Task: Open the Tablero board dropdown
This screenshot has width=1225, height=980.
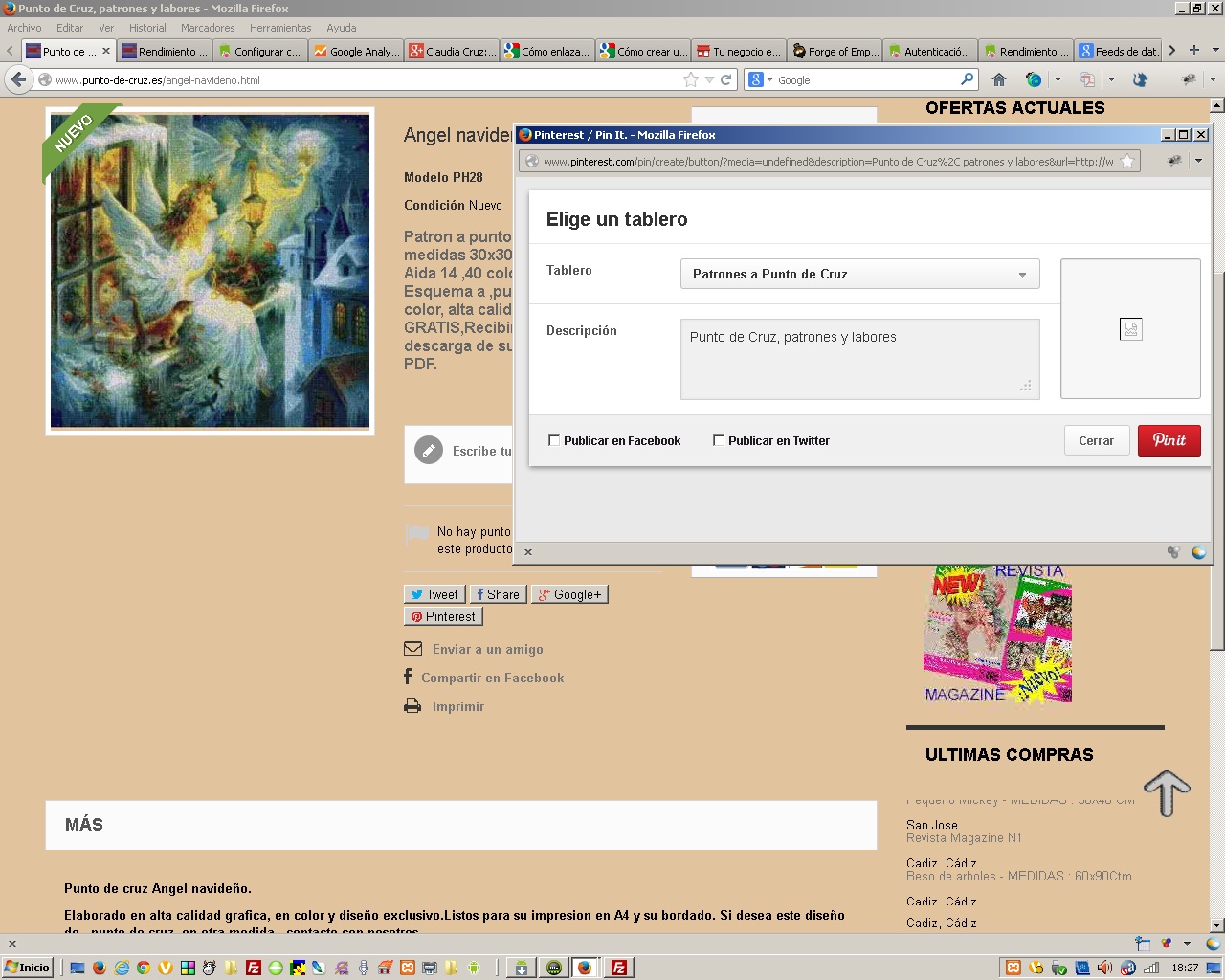Action: pos(859,274)
